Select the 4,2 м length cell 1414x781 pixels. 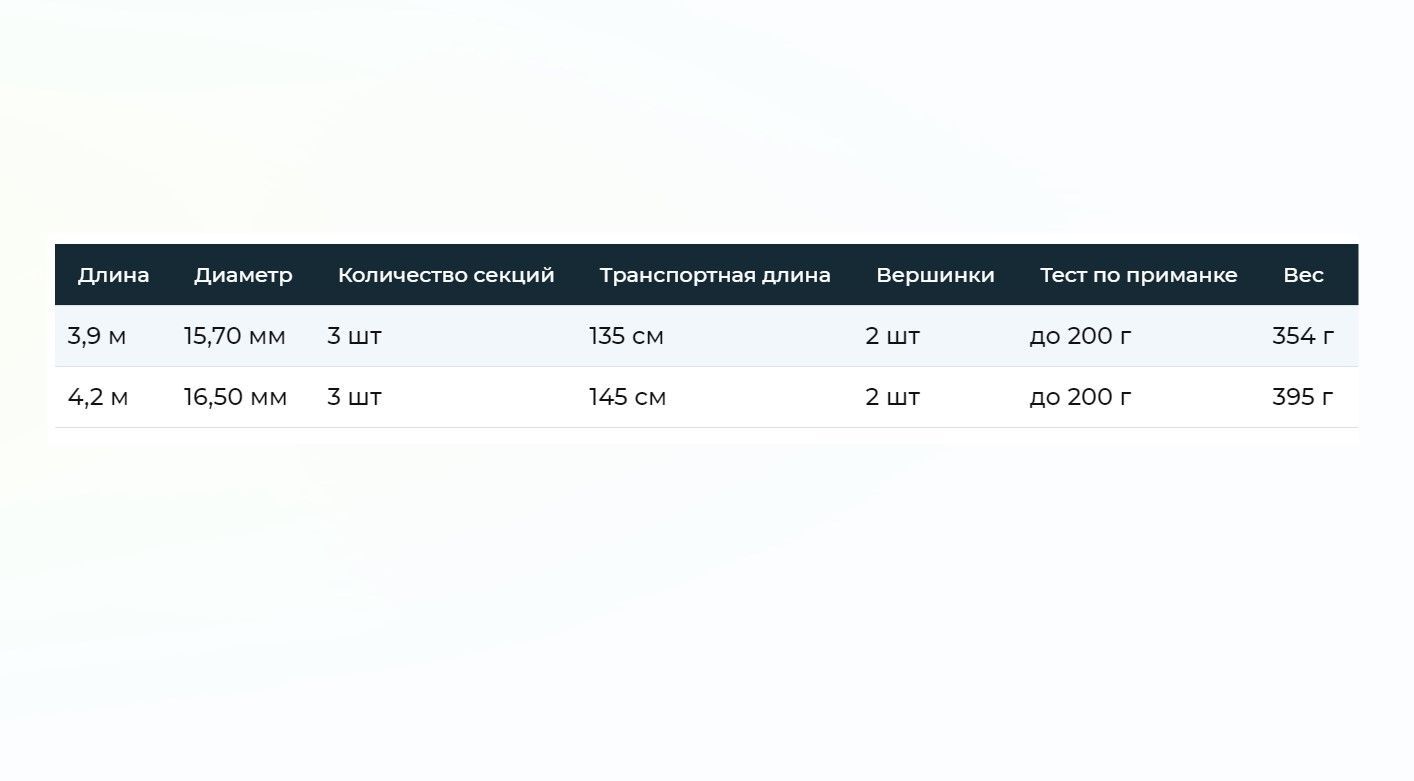[x=98, y=397]
